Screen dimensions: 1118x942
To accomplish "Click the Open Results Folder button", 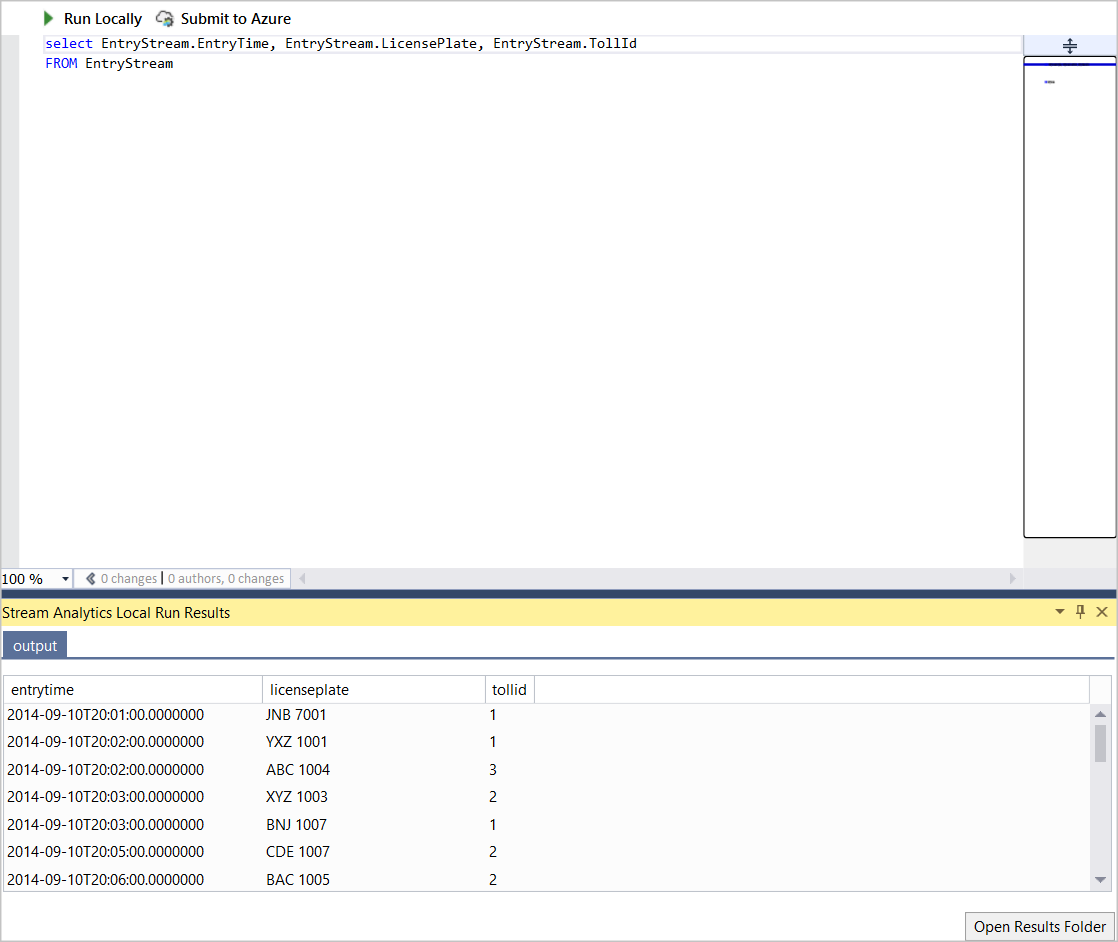I will click(x=1040, y=926).
